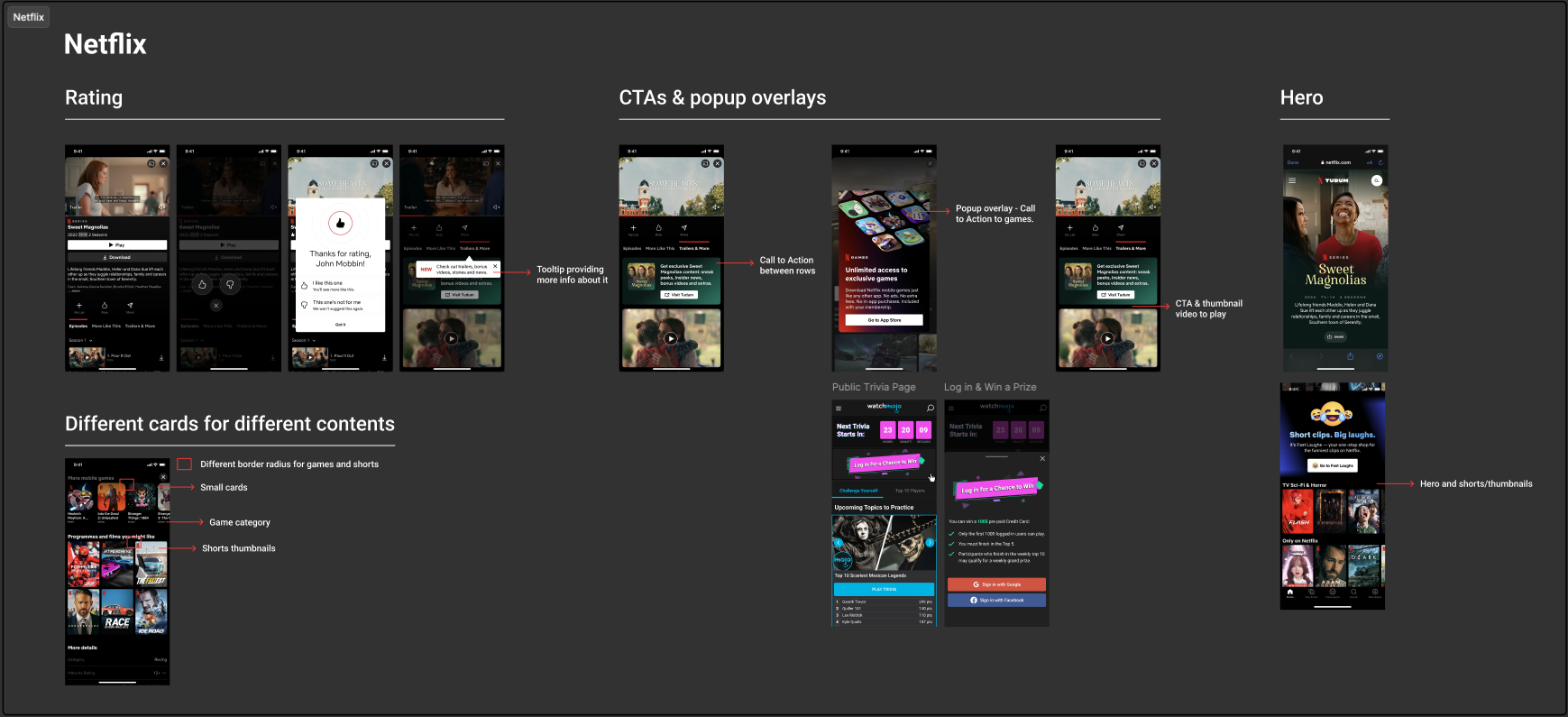Screen dimensions: 1568x717
Task: Open More Like This tab in first mockup
Action: 105,326
